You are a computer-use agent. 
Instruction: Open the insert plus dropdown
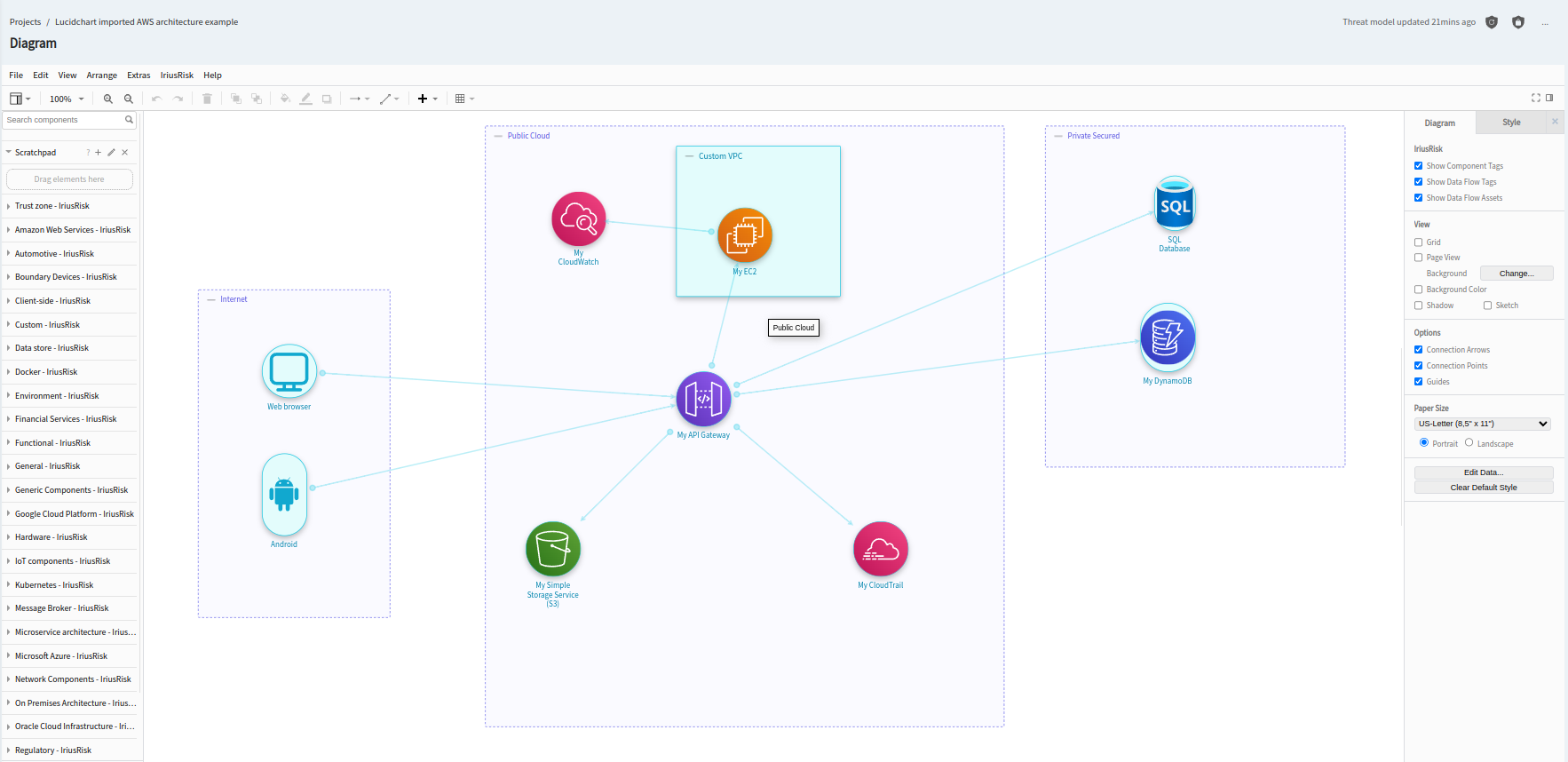pos(428,99)
